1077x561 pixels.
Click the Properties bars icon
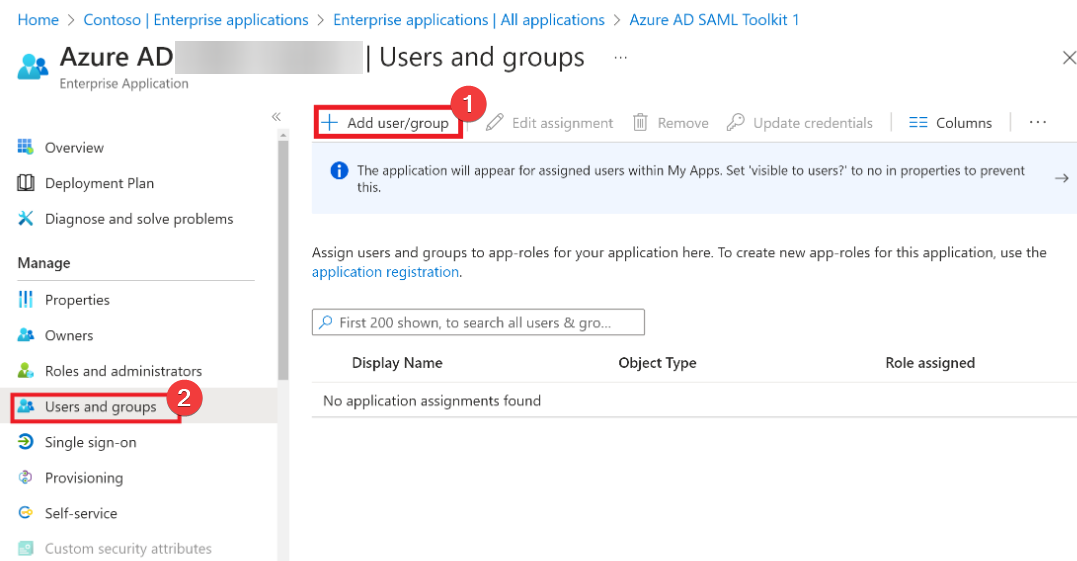25,299
